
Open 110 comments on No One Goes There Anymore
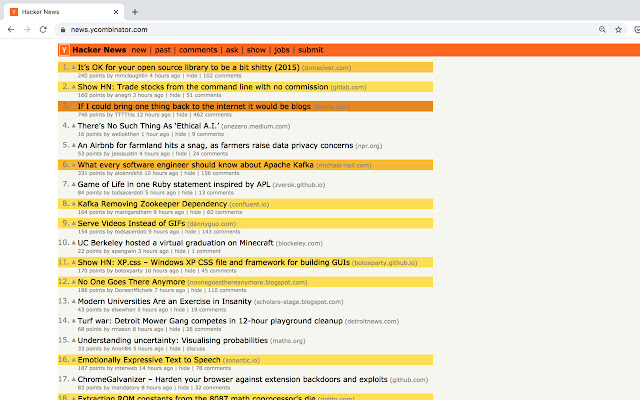(x=227, y=290)
